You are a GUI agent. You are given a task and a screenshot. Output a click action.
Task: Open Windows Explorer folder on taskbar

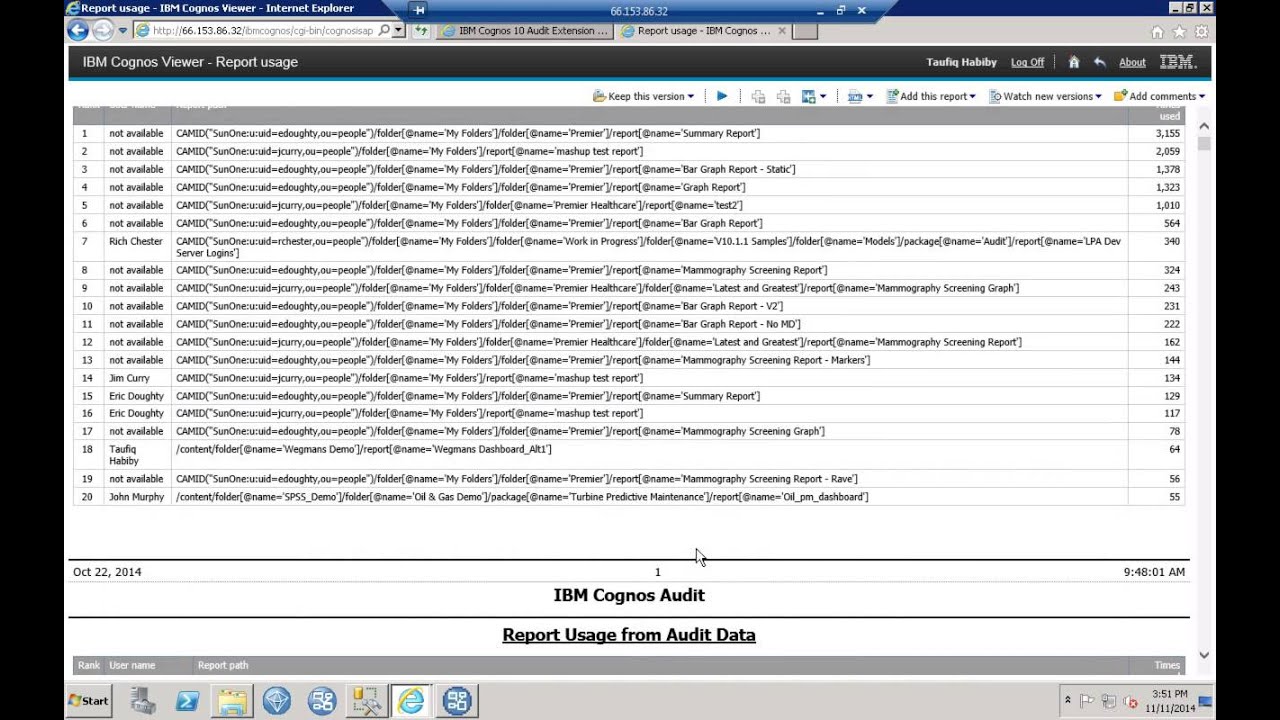pos(232,700)
